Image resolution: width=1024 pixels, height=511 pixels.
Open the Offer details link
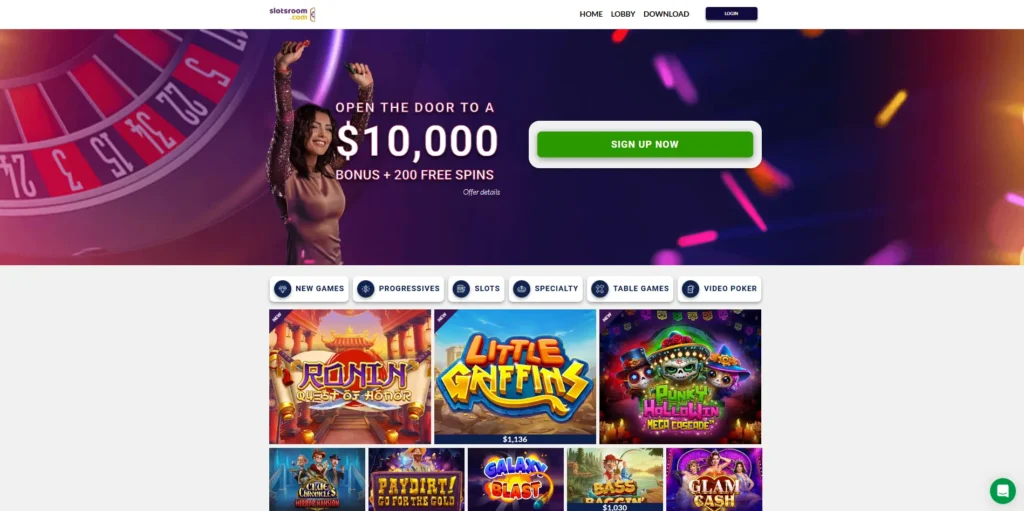(481, 192)
